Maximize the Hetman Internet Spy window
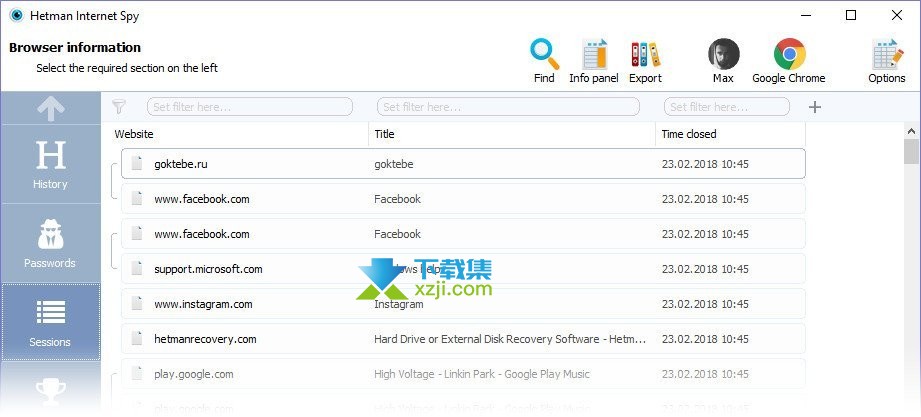The width and height of the screenshot is (921, 417). pos(851,15)
